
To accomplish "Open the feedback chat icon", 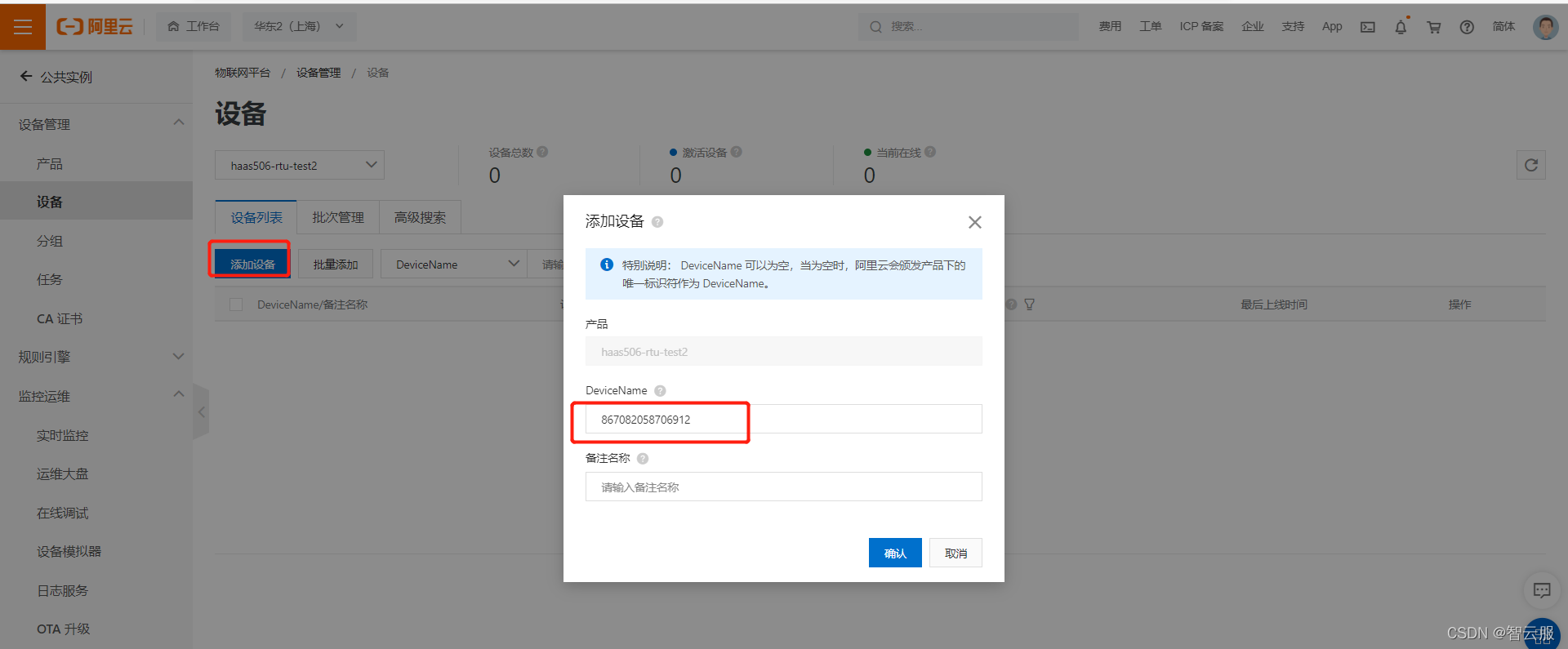I will coord(1542,590).
